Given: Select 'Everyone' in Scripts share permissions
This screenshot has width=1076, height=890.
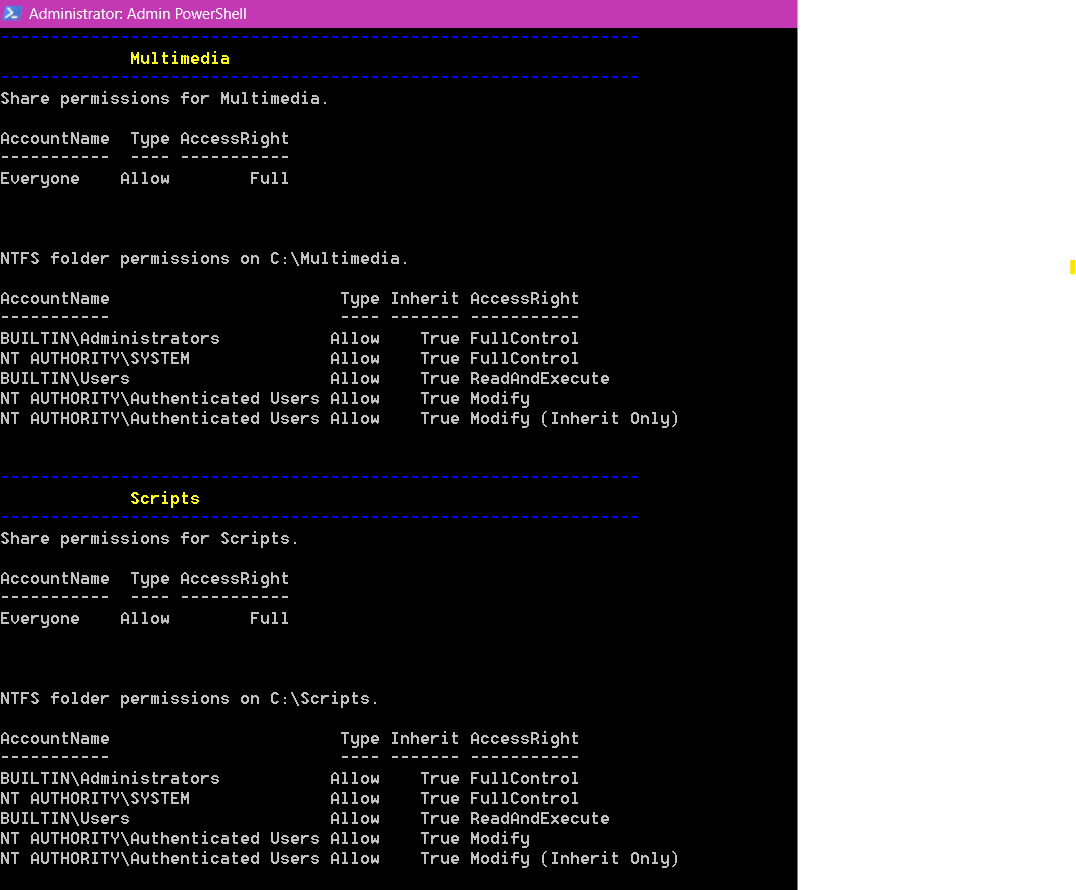Looking at the screenshot, I should point(40,619).
